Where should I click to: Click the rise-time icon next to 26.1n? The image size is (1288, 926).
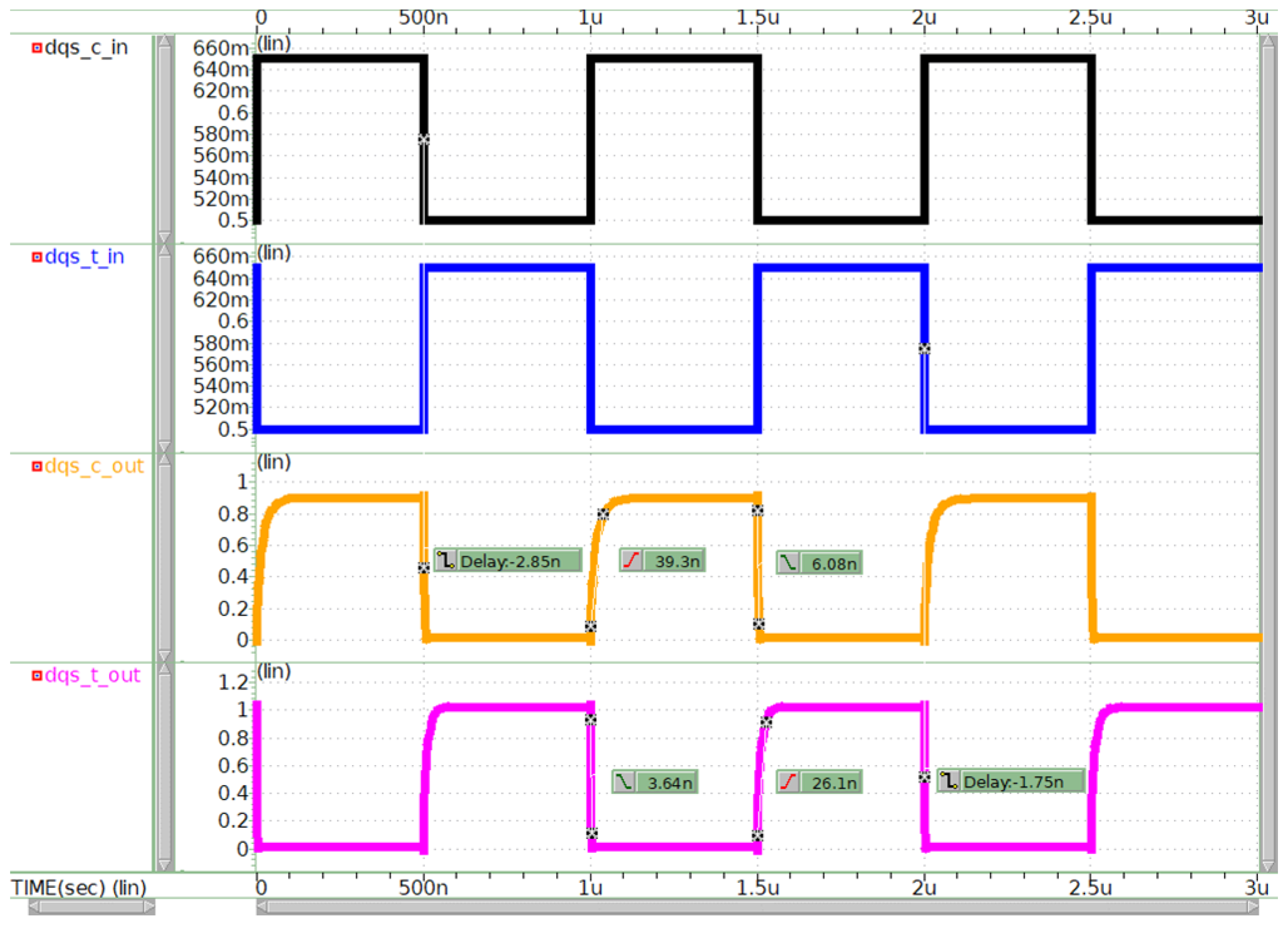[788, 782]
